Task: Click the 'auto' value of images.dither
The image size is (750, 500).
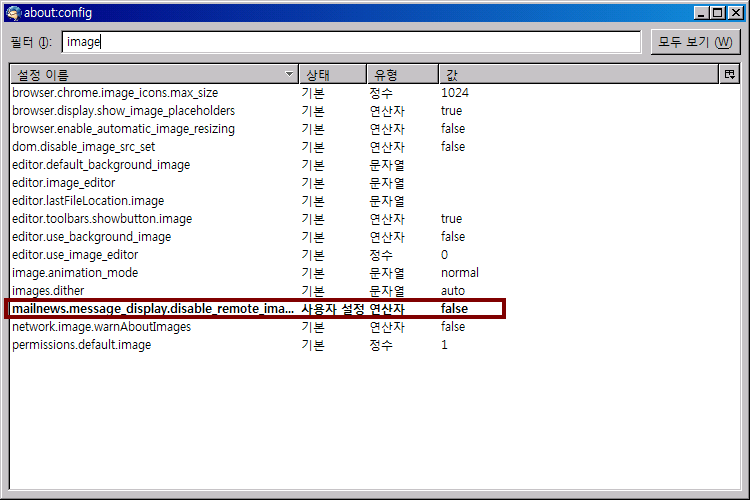Action: (x=453, y=291)
